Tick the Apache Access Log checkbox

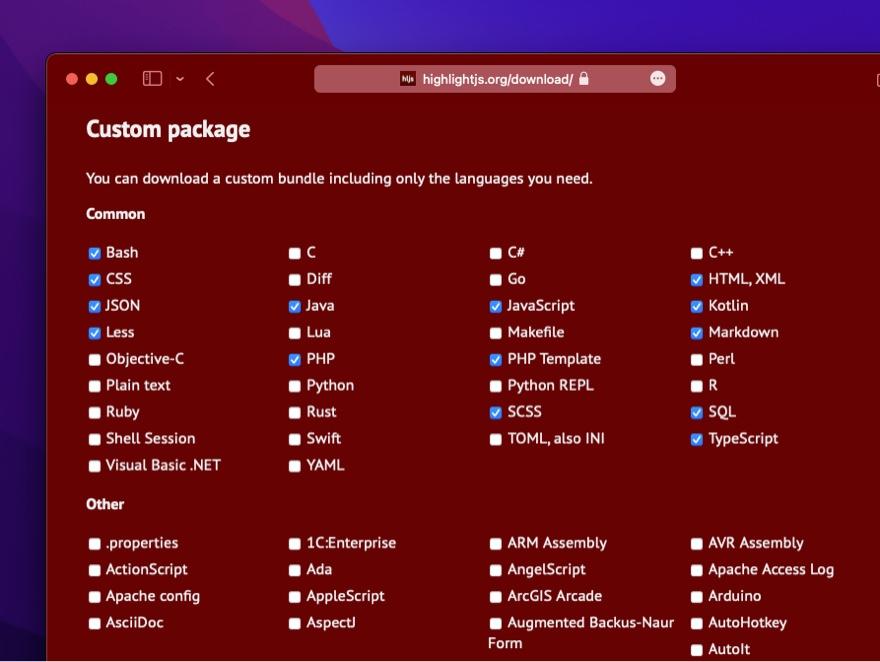(696, 571)
